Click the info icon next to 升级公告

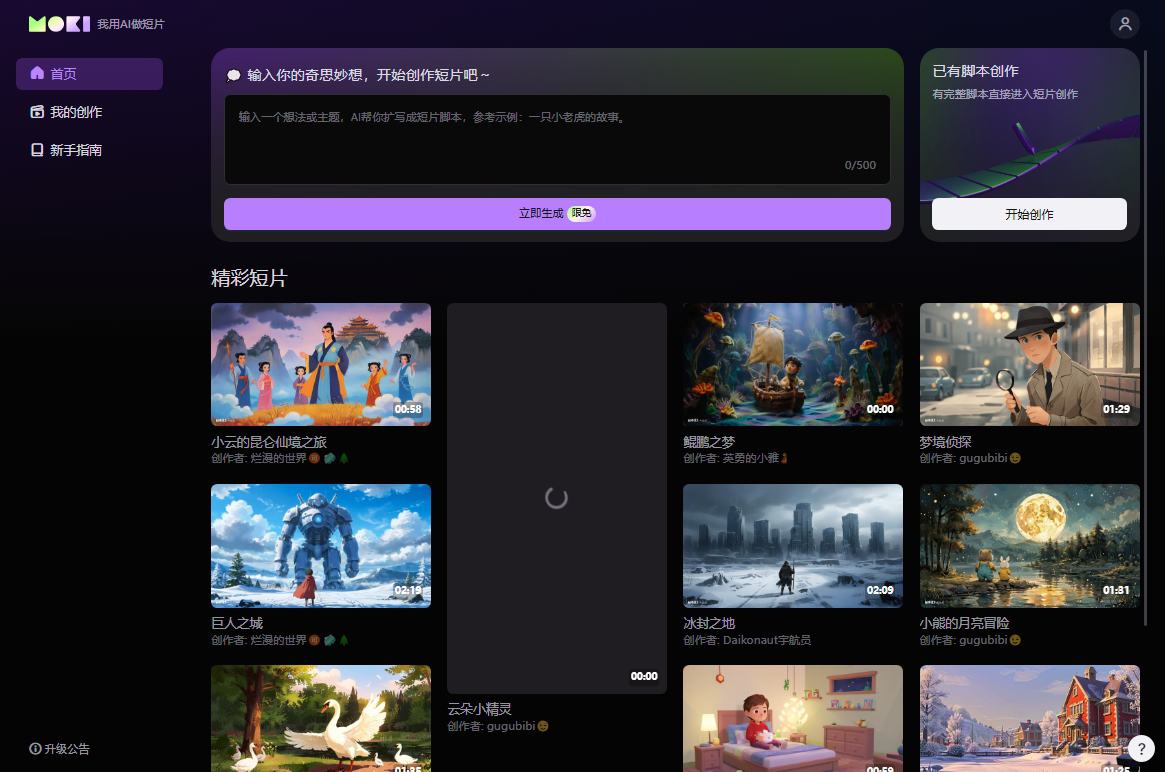(x=35, y=748)
